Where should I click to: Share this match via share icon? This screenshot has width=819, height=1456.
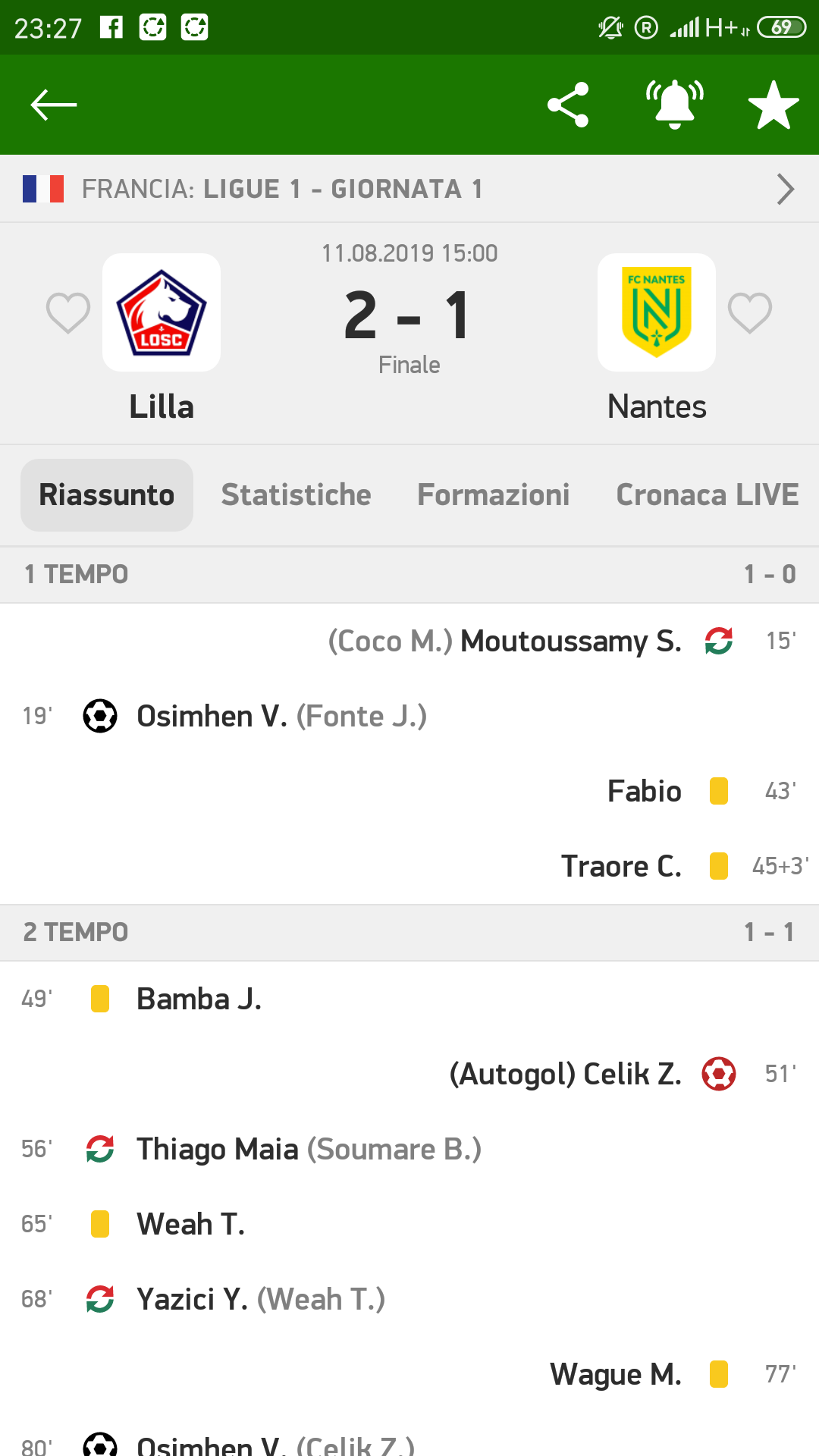(568, 105)
